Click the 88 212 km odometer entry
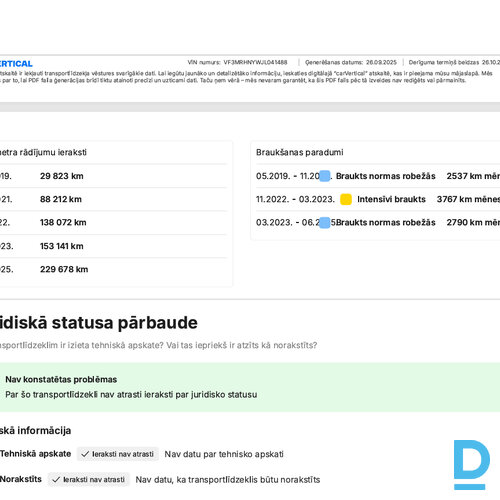The height and width of the screenshot is (500, 500). 61,199
